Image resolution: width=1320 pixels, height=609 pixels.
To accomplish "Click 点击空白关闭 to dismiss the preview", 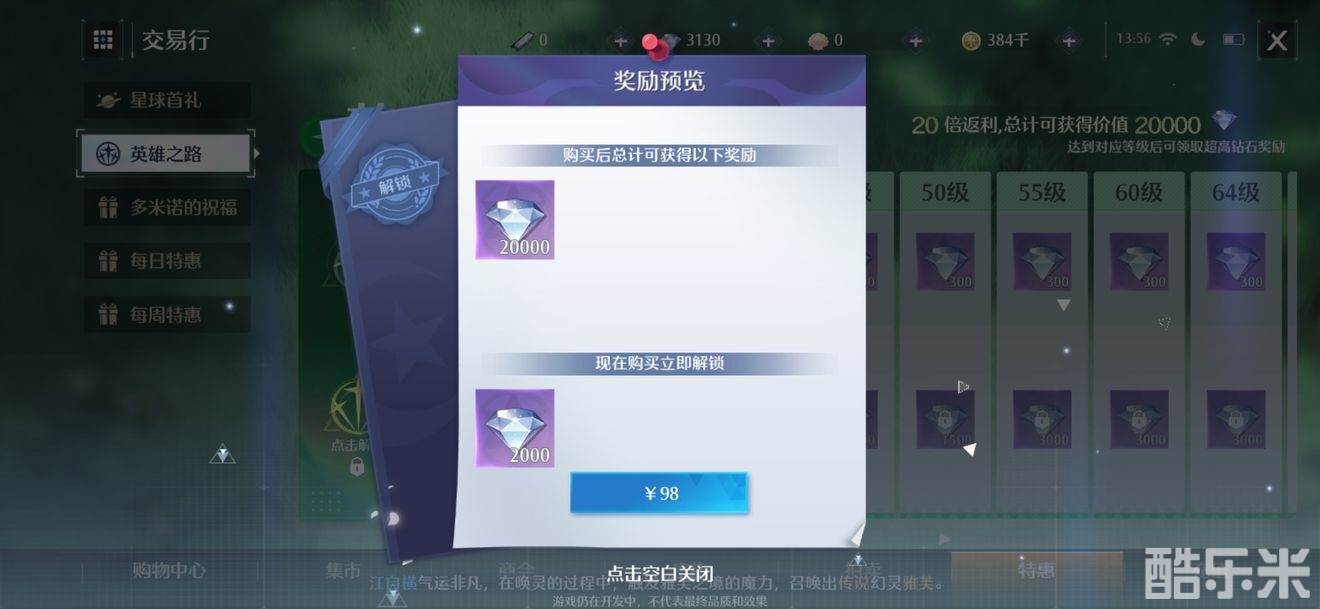I will pyautogui.click(x=660, y=574).
